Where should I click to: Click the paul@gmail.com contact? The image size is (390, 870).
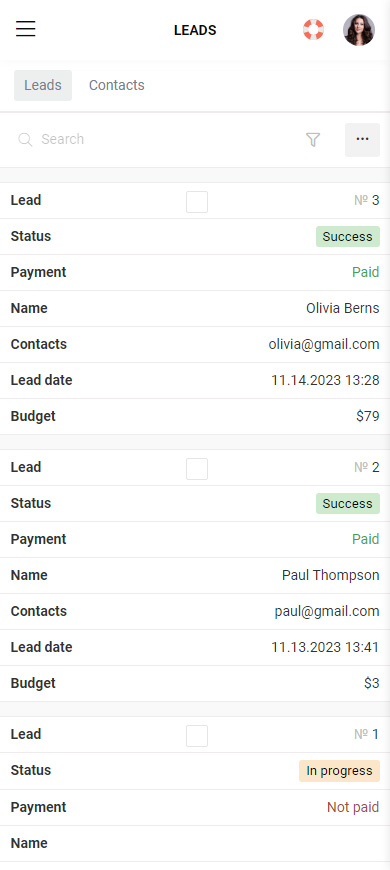(327, 611)
